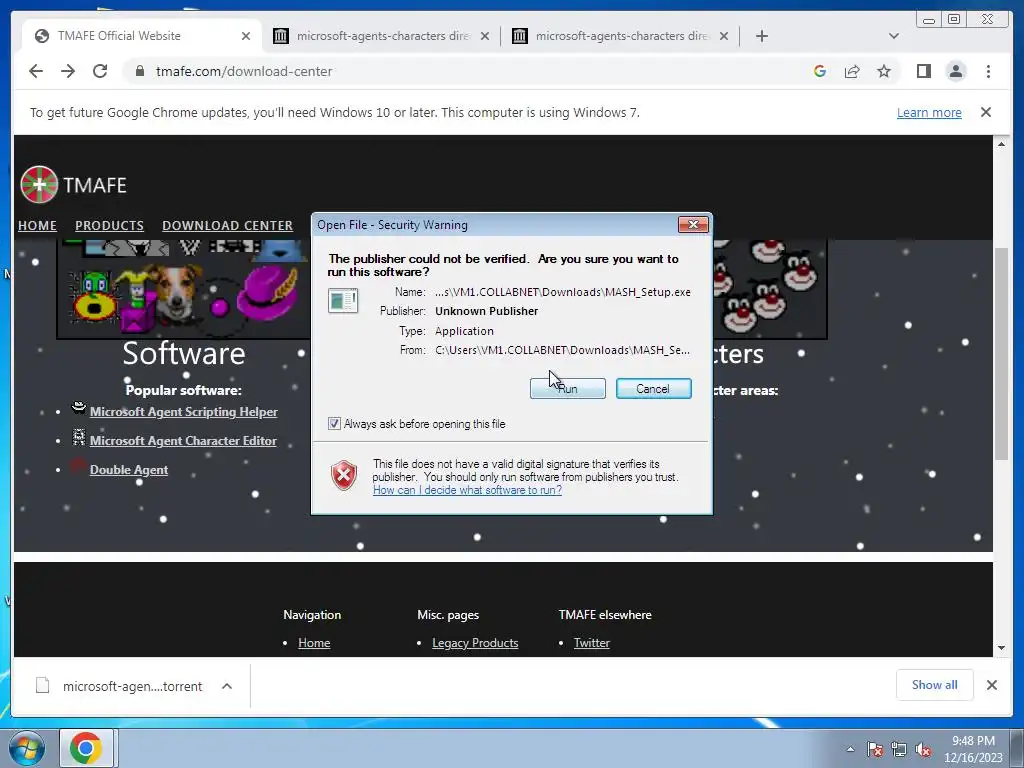
Task: Expand the torrent download options chevron
Action: 227,686
